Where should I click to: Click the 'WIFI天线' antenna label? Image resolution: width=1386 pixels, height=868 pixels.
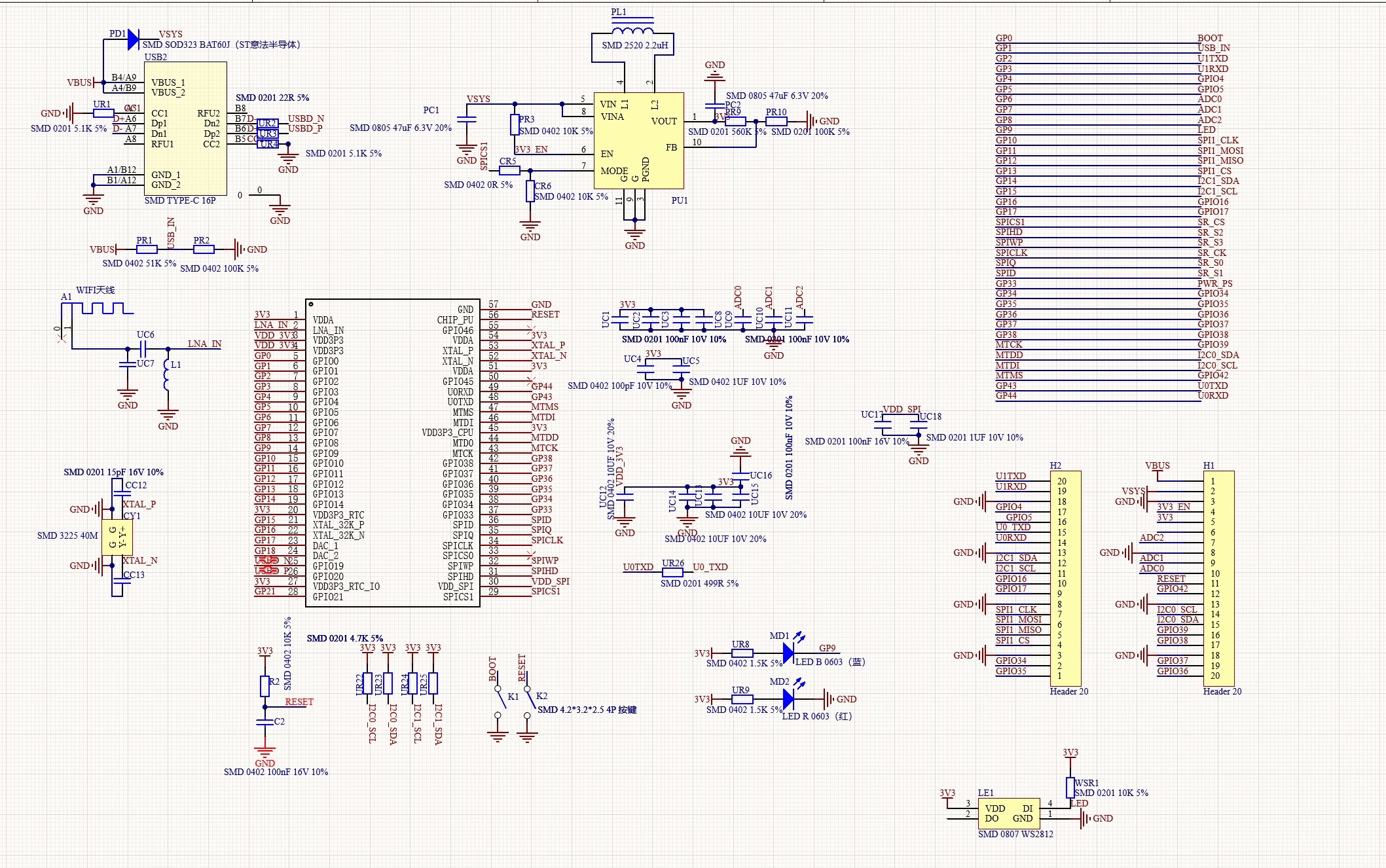click(95, 290)
